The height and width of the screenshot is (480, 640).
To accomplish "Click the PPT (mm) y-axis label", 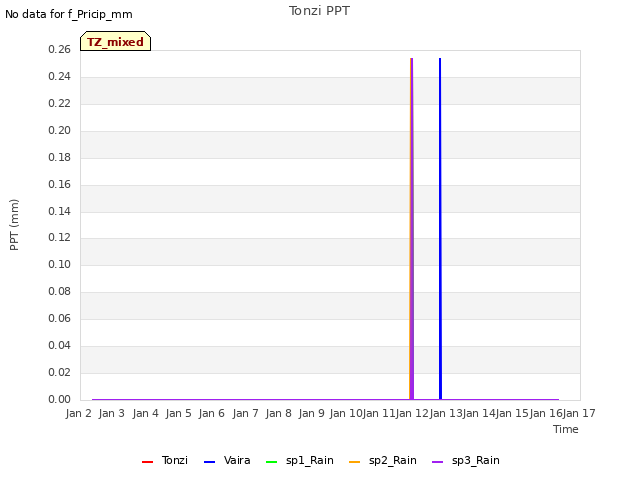I will coord(14,225).
